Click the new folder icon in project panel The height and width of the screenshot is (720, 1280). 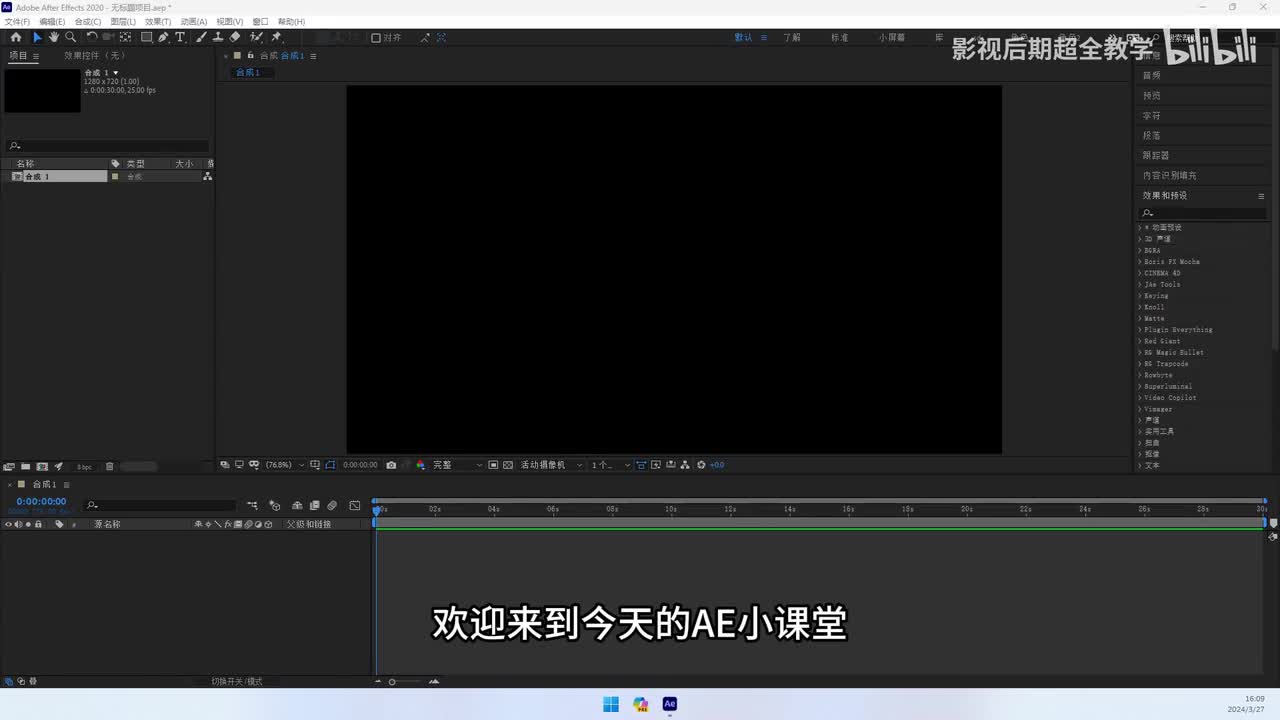tap(25, 466)
